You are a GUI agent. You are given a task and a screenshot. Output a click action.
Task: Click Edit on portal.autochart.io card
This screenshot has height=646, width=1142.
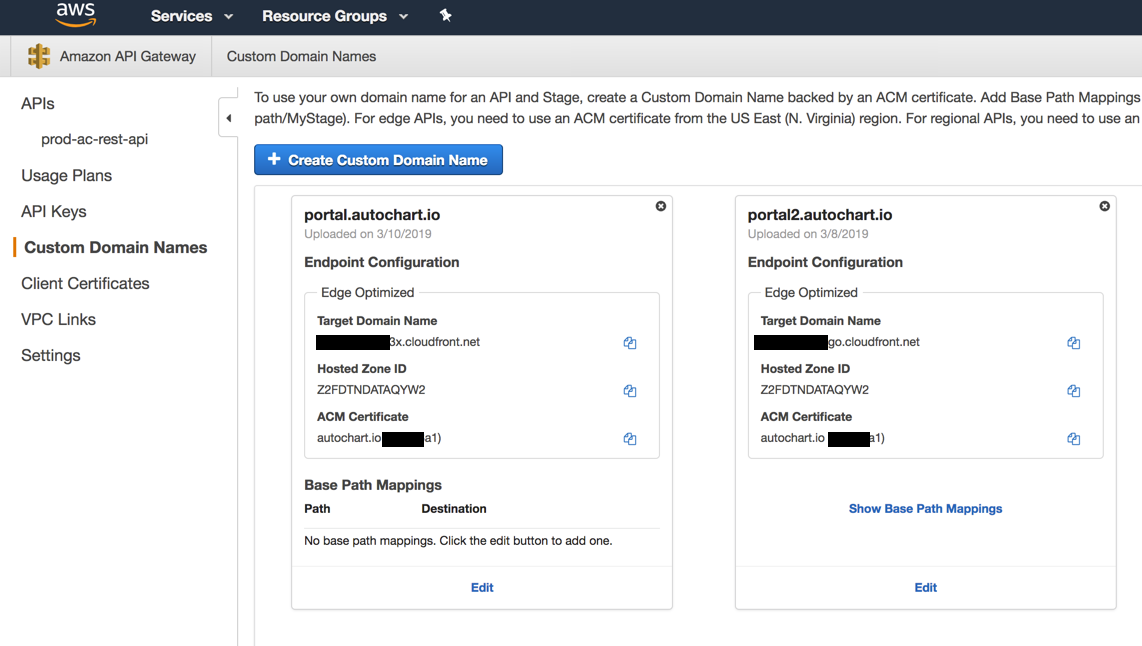482,587
